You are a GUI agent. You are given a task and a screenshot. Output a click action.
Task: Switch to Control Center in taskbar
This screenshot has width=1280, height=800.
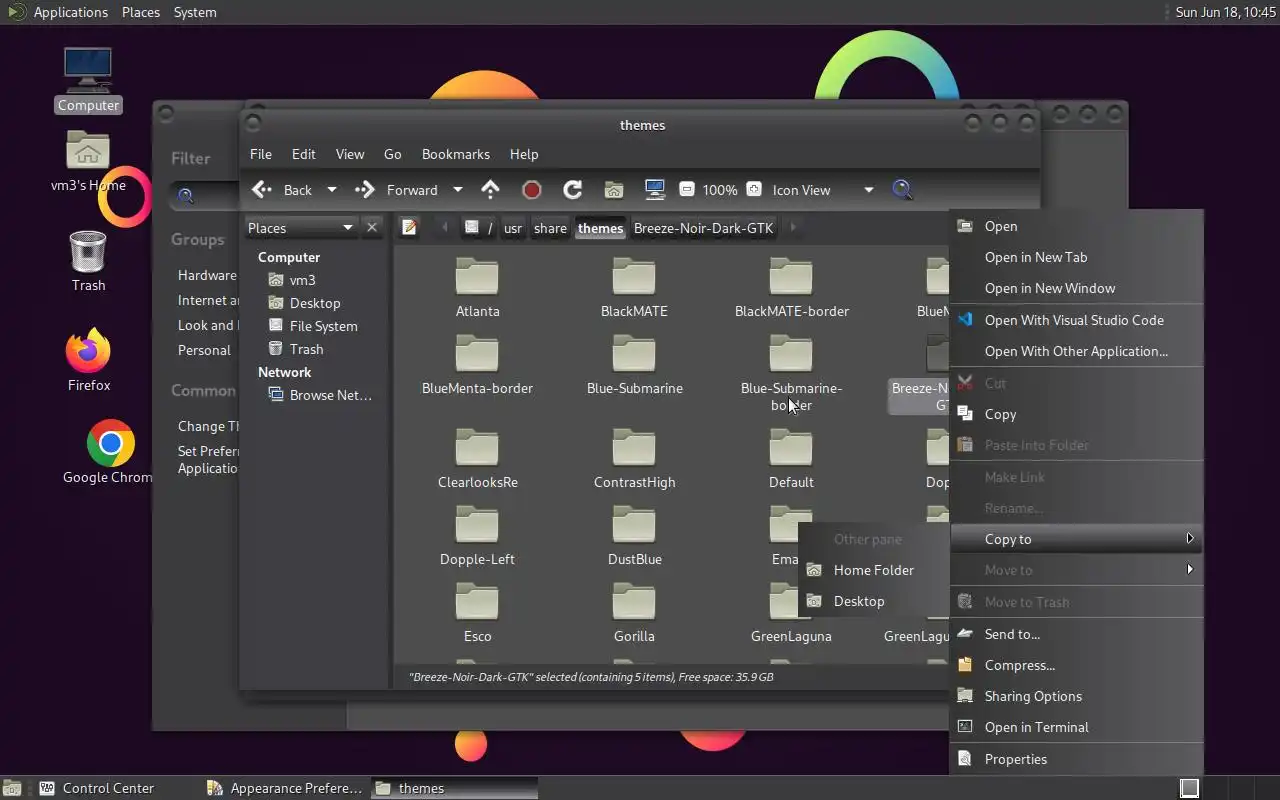108,788
